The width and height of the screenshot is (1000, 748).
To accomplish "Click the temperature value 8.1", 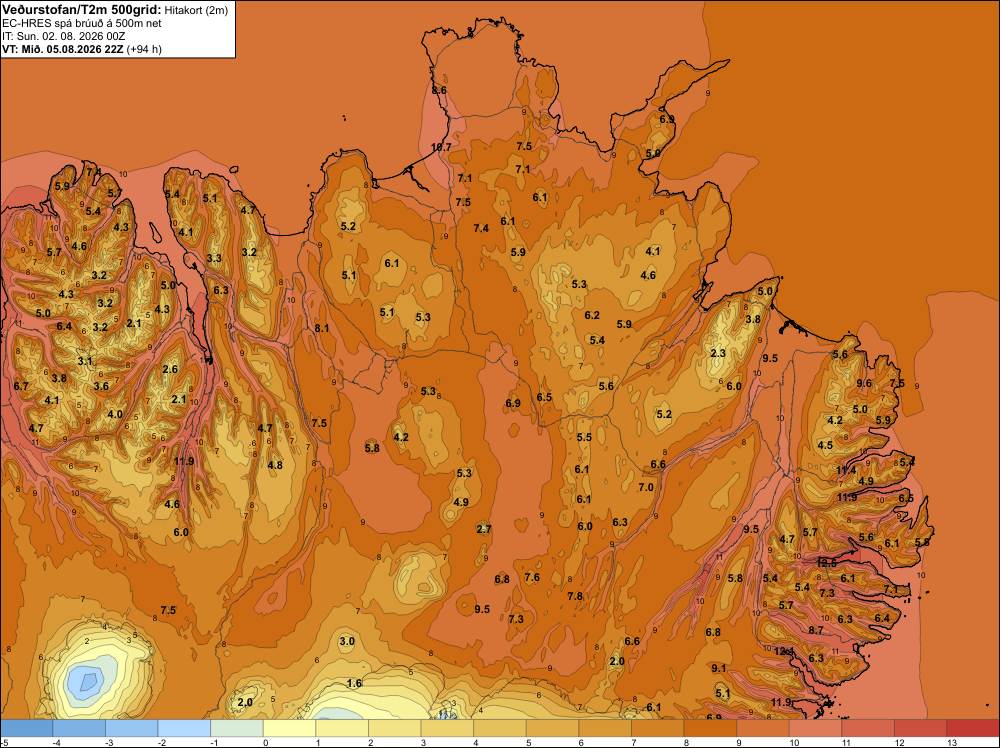I will point(321,328).
